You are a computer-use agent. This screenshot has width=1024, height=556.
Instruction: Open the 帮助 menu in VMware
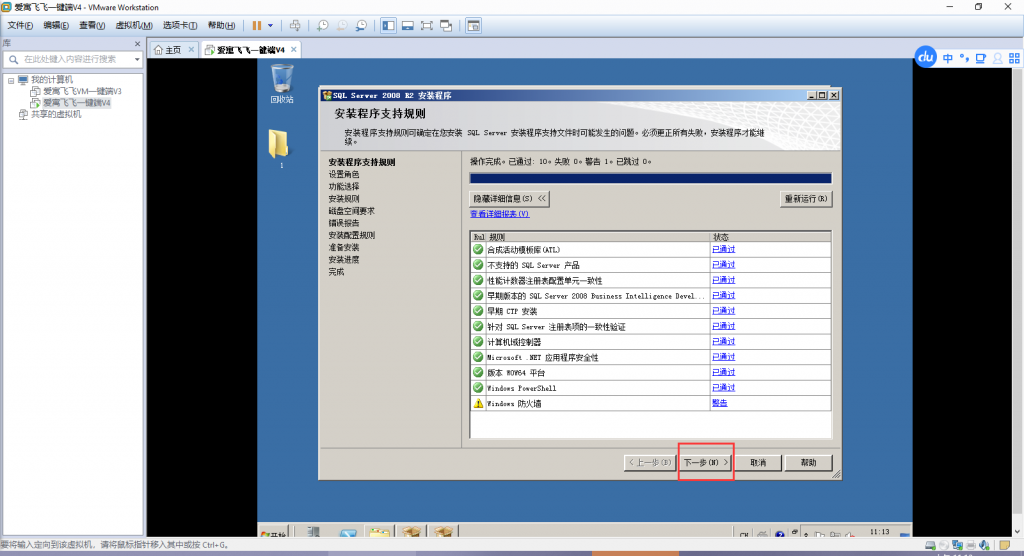click(221, 25)
